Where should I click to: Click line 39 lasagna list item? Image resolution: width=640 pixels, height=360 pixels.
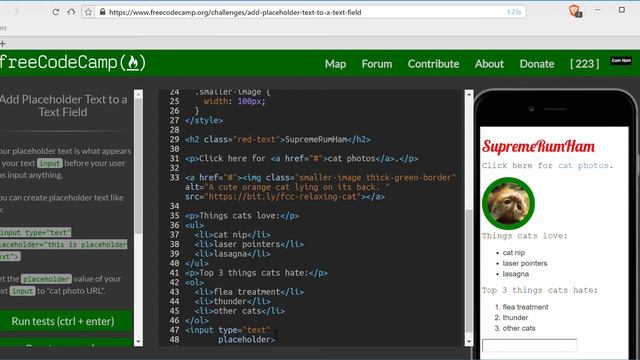point(232,254)
